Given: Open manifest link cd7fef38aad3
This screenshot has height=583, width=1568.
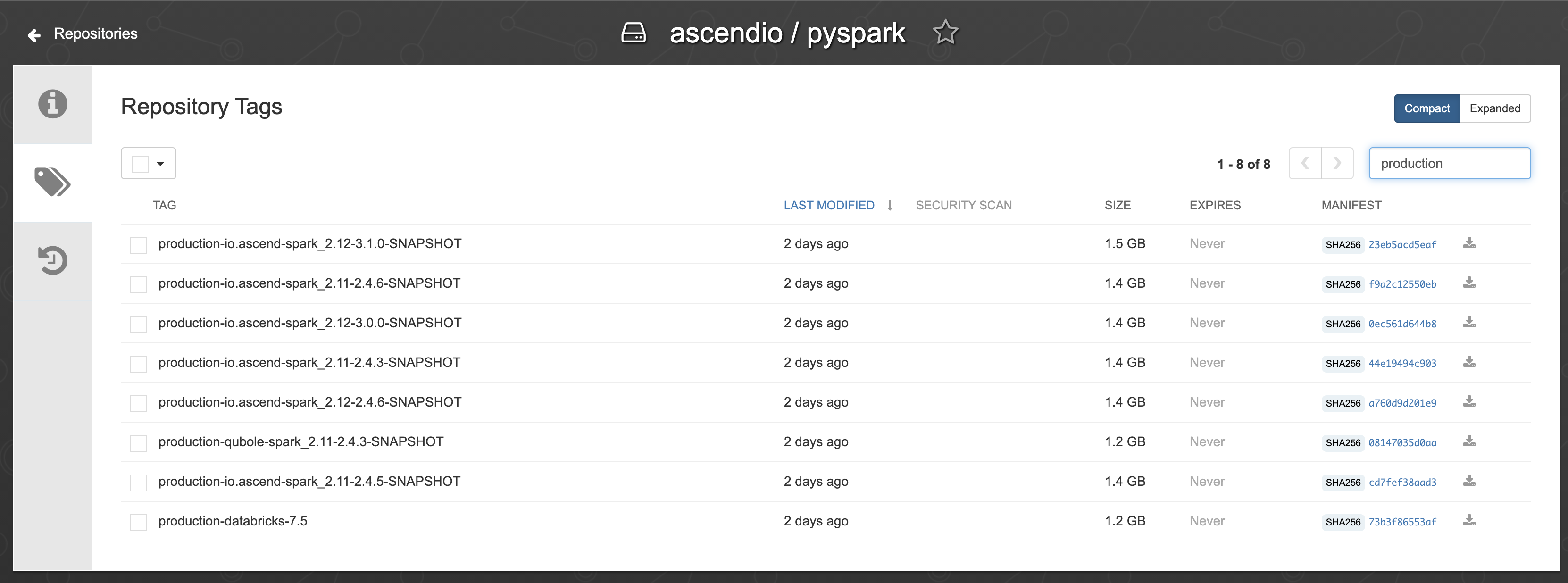Looking at the screenshot, I should click(1402, 482).
